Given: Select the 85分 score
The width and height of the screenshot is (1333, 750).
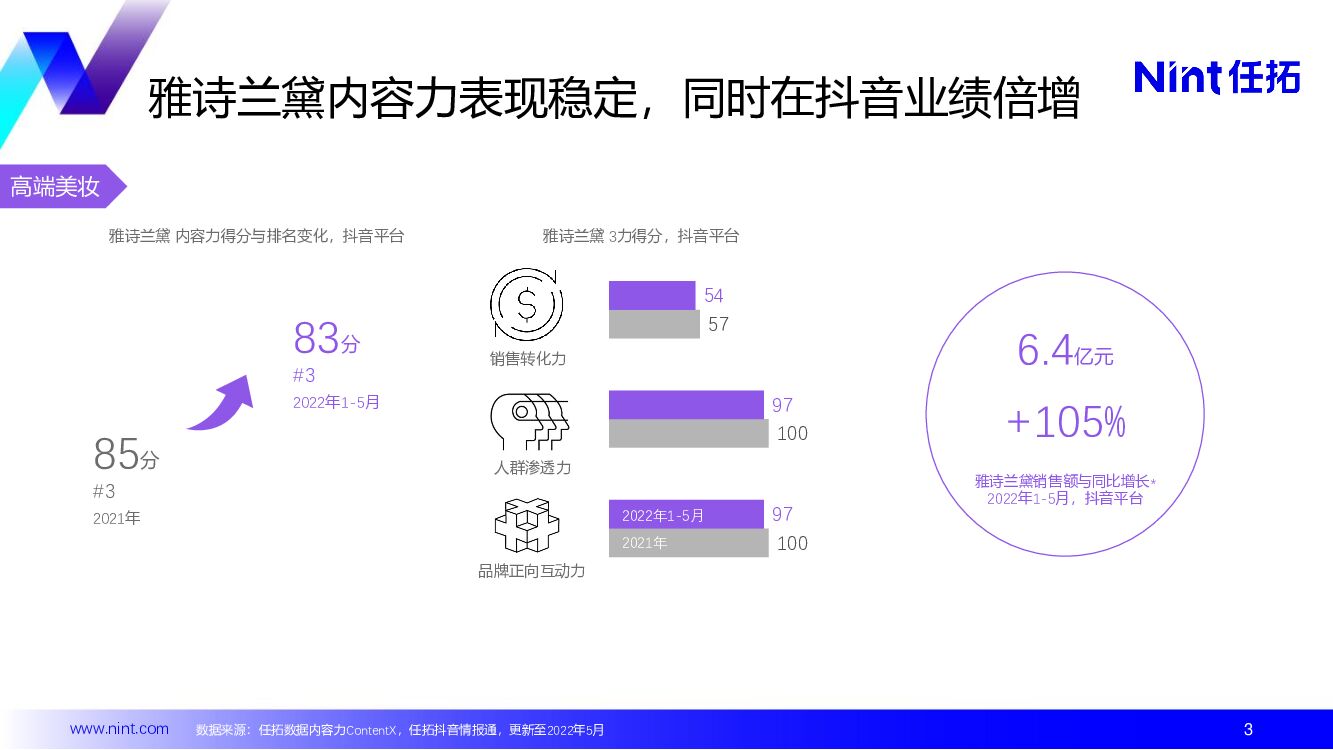Looking at the screenshot, I should coord(126,455).
